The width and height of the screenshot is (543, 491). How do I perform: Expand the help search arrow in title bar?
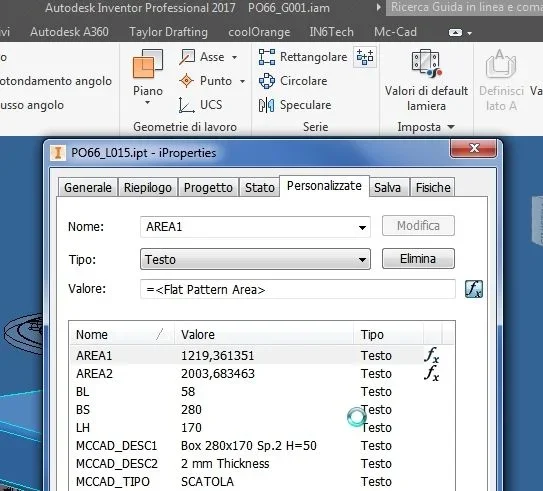click(379, 7)
